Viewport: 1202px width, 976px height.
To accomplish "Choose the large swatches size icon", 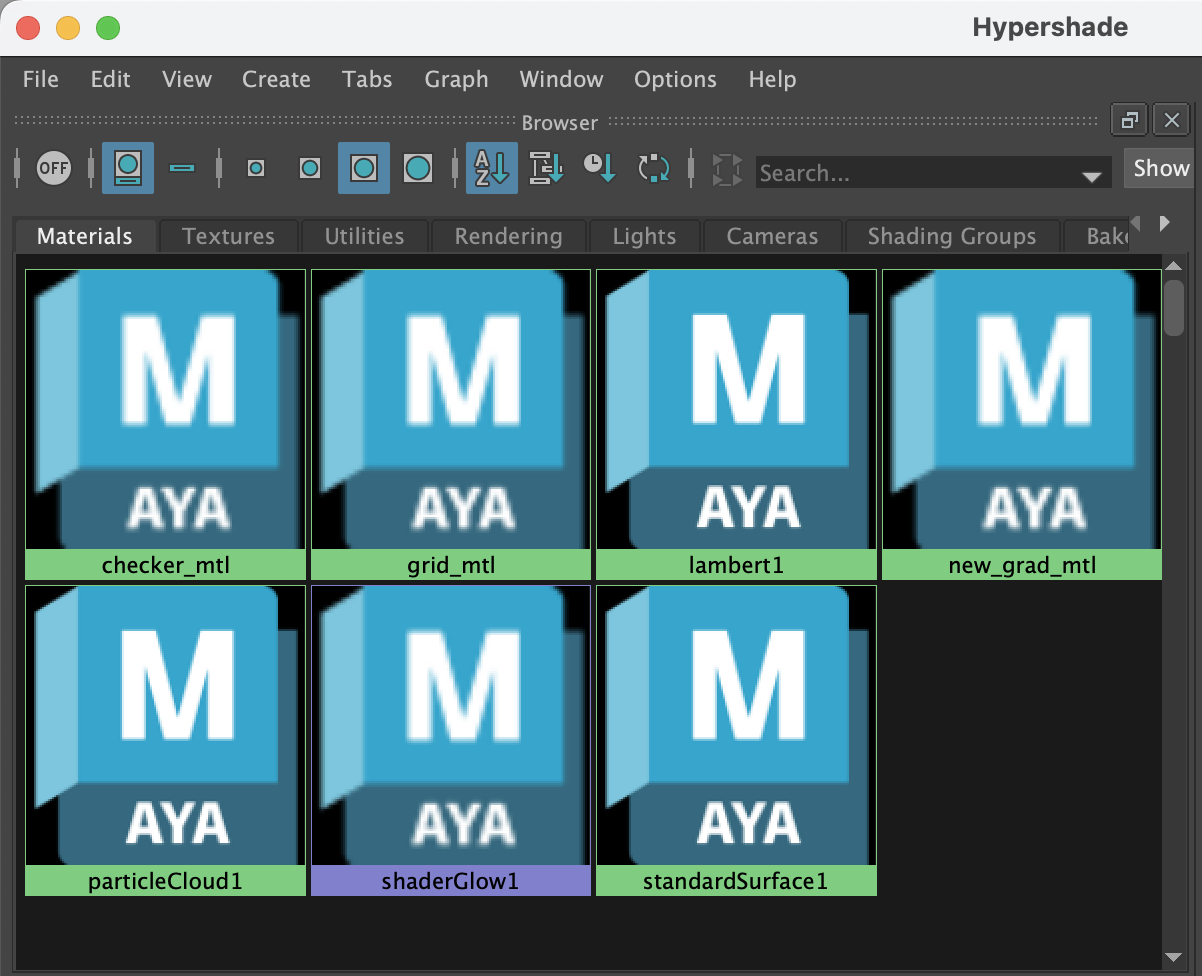I will (363, 168).
